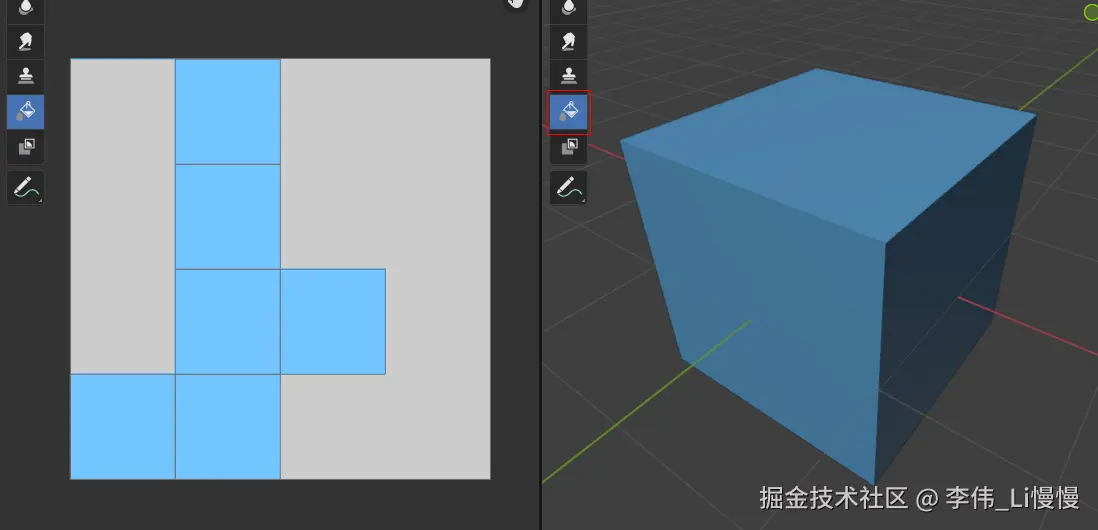
Task: Select the Mask tool in the image editor
Action: click(25, 147)
